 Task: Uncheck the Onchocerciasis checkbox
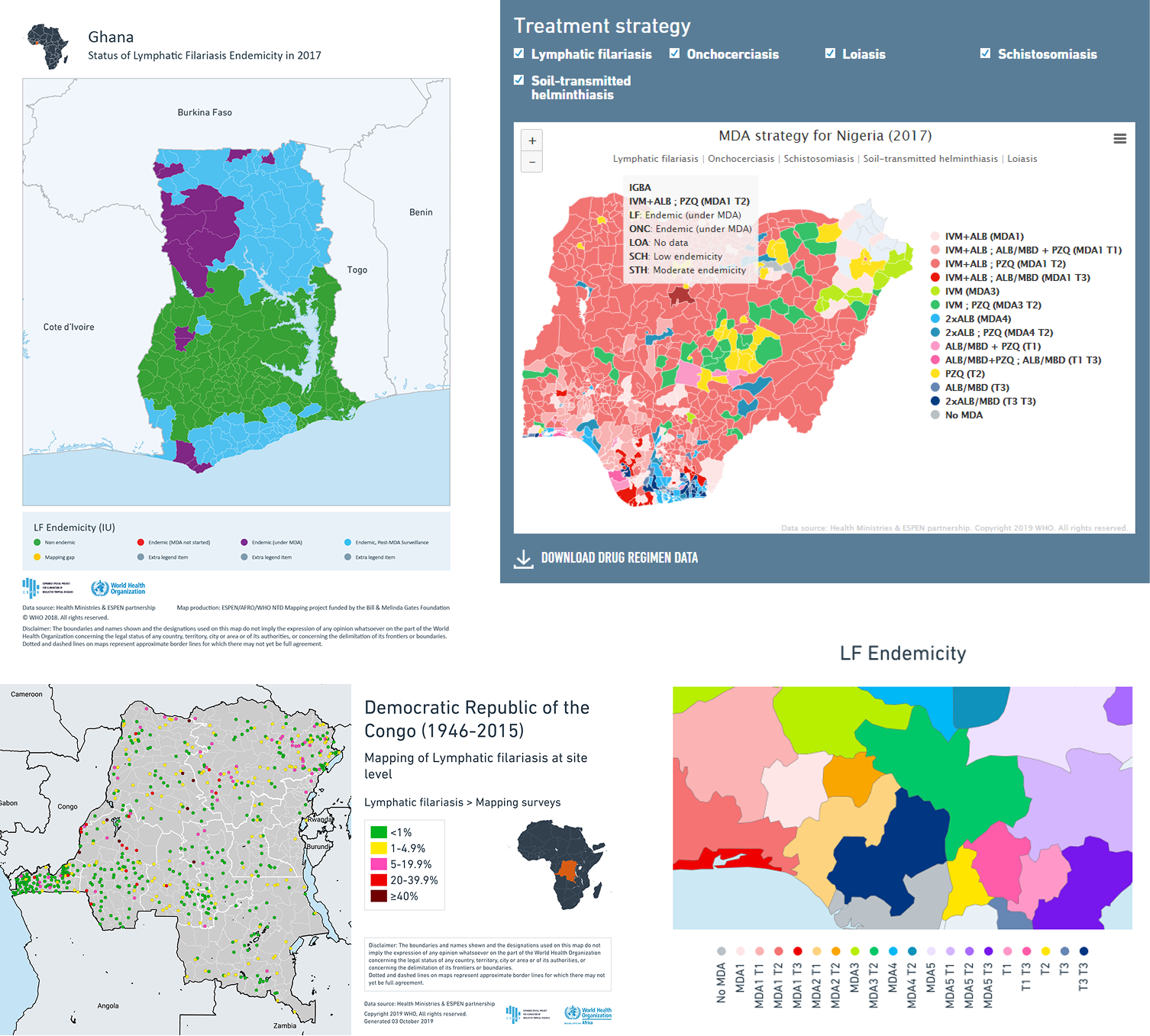[674, 53]
